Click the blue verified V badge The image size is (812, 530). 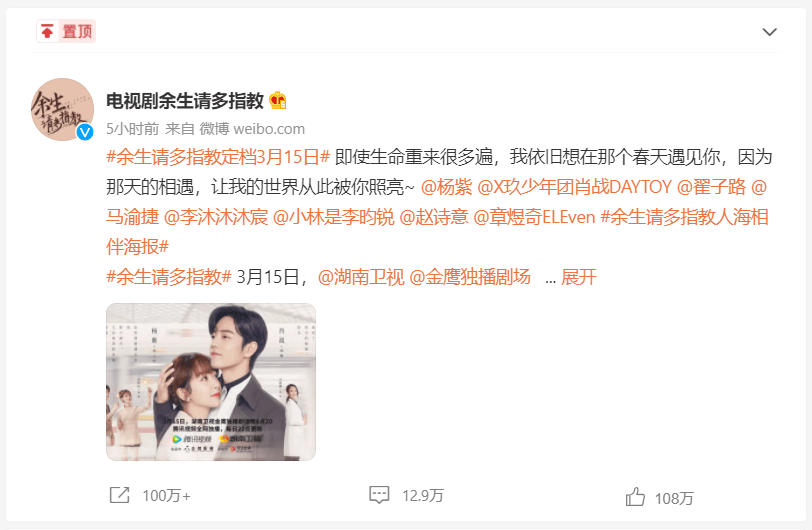tap(85, 132)
